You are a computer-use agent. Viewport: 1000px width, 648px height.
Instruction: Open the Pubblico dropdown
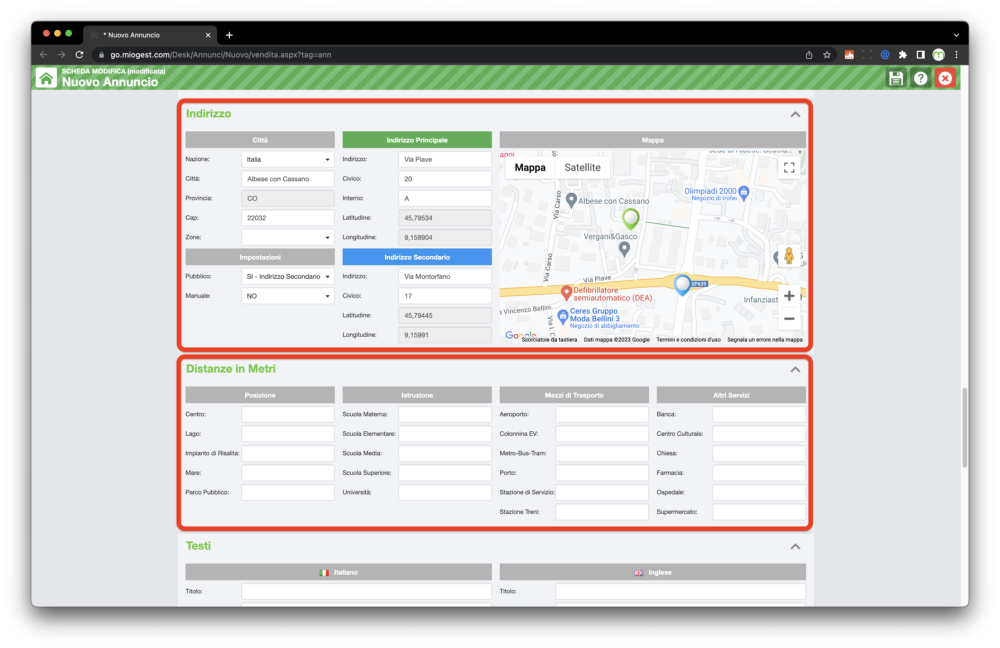click(288, 277)
